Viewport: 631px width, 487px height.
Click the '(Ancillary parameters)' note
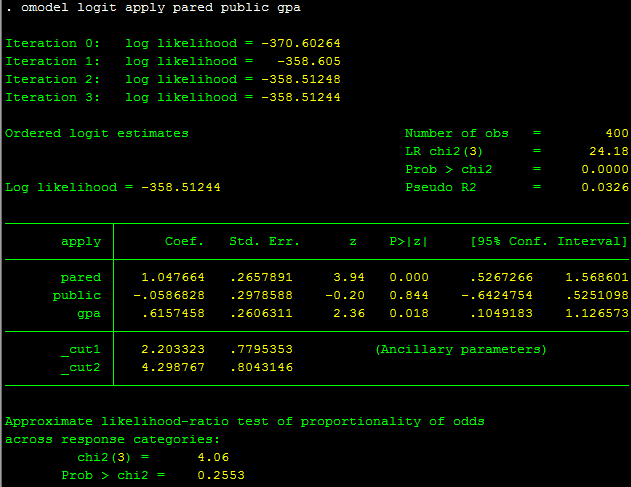coord(461,350)
